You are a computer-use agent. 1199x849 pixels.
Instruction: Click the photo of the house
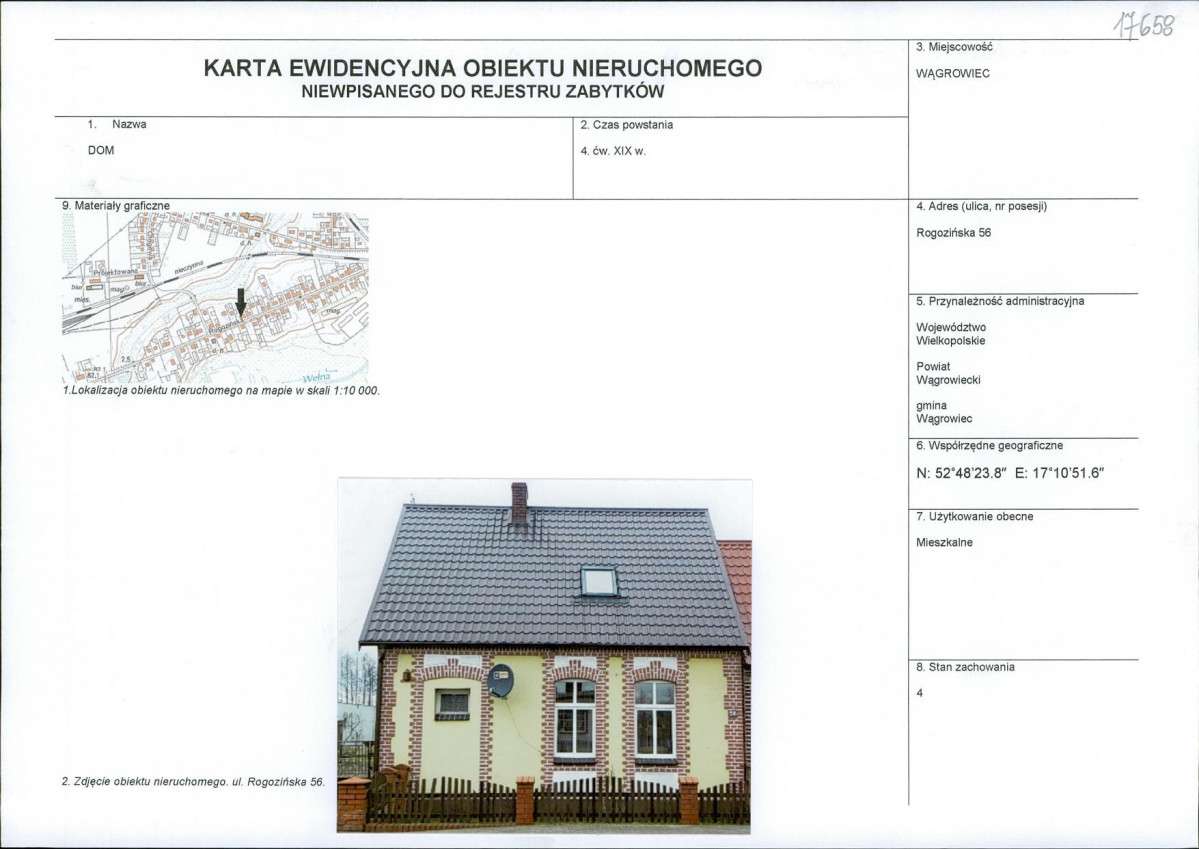point(544,655)
